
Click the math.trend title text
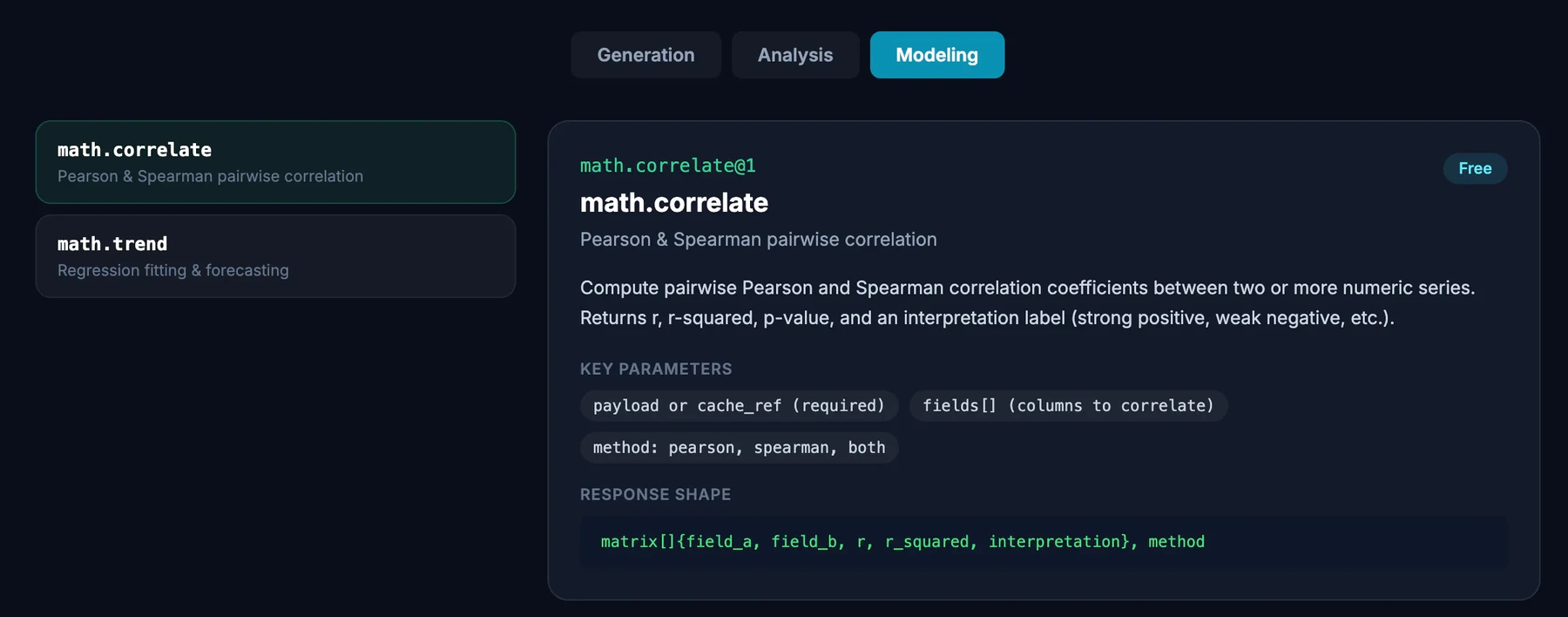click(112, 244)
